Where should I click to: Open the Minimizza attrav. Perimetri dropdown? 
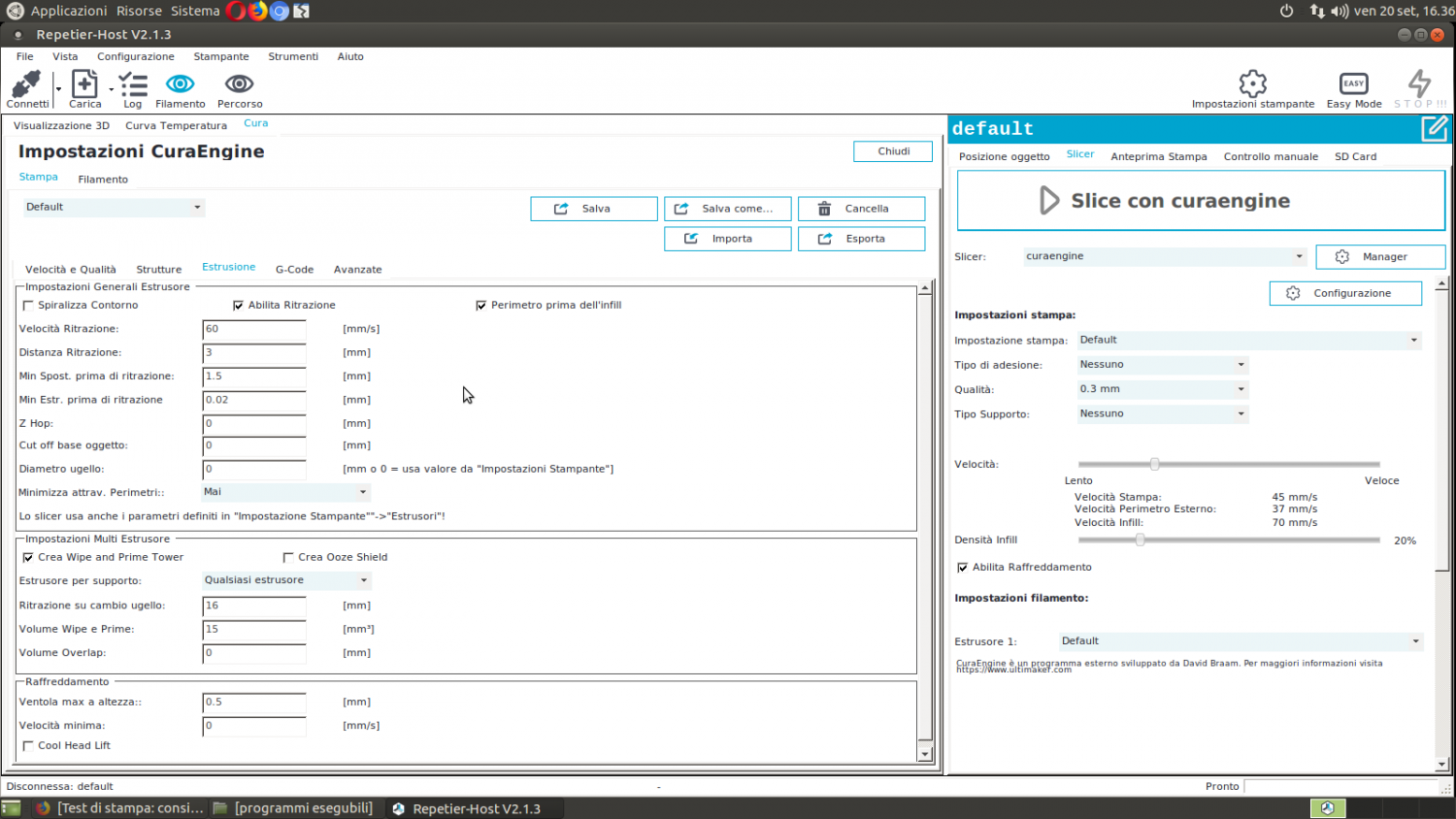(285, 492)
